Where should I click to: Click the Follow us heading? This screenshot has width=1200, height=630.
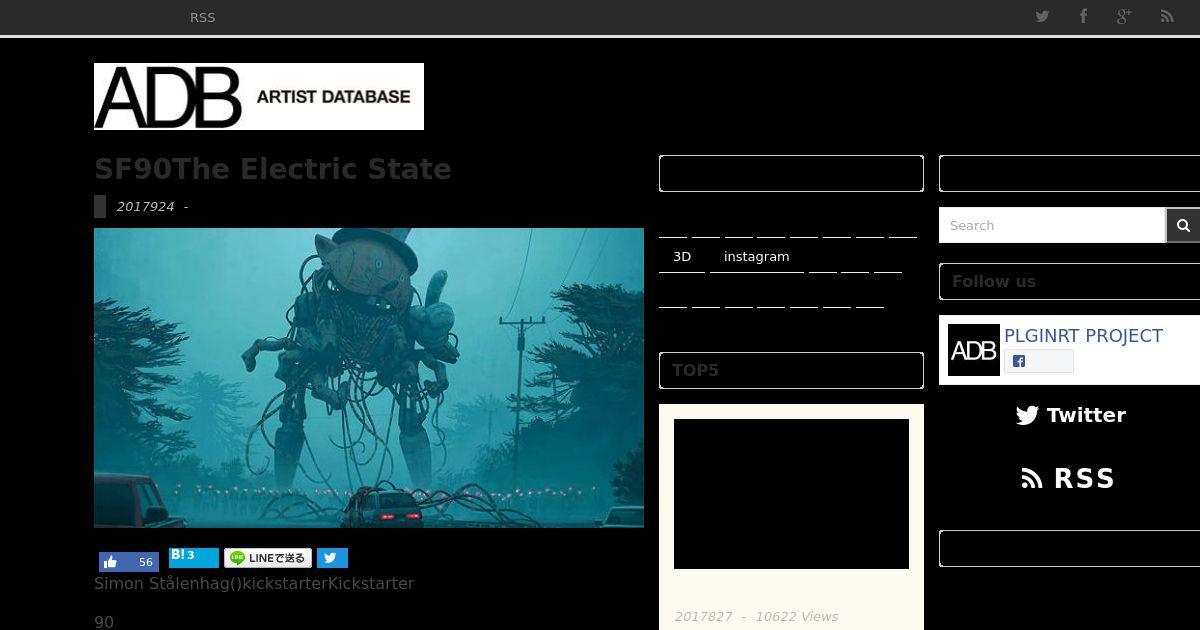[x=994, y=281]
